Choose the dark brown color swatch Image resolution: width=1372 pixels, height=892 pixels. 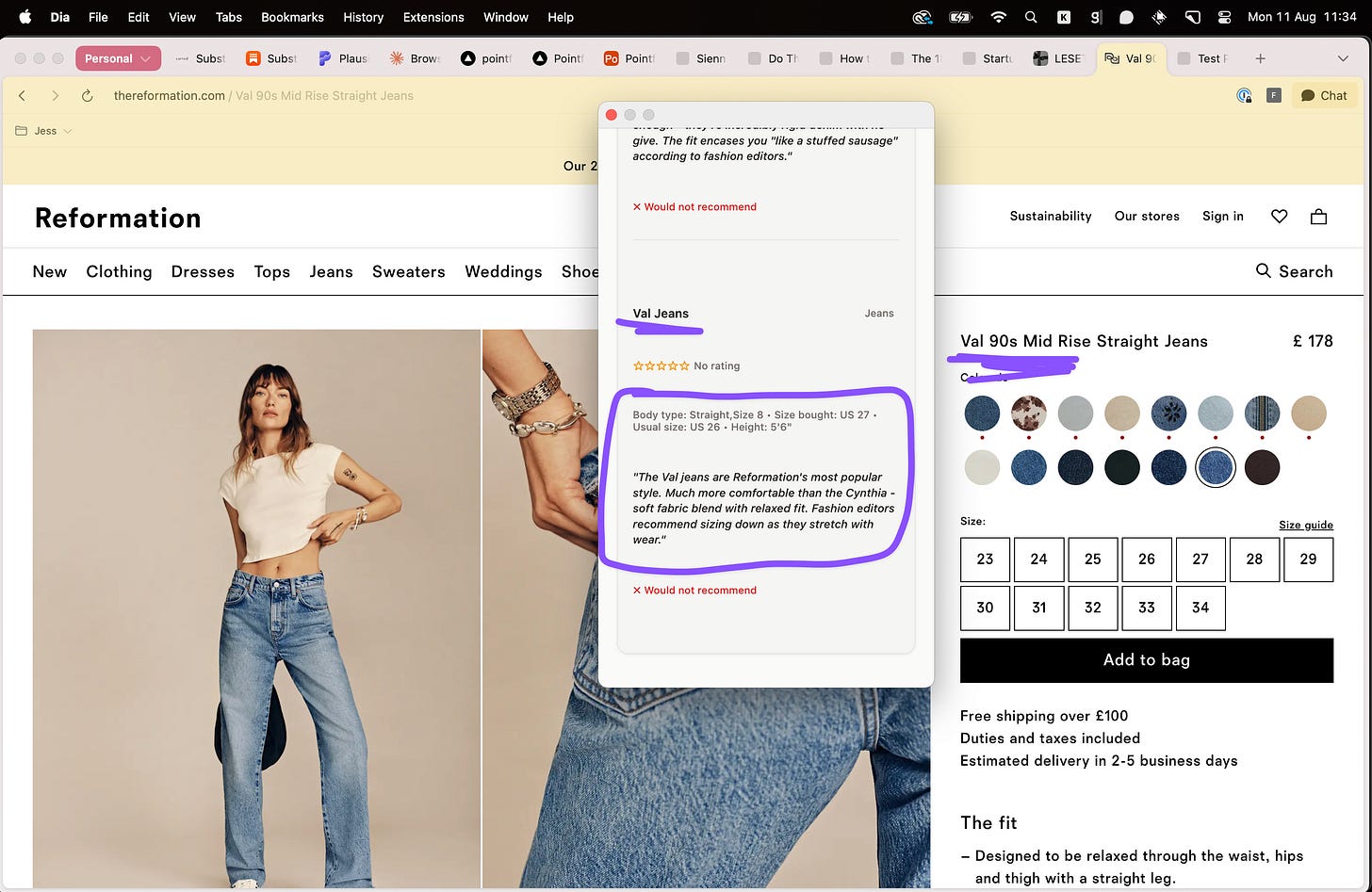tap(1262, 467)
